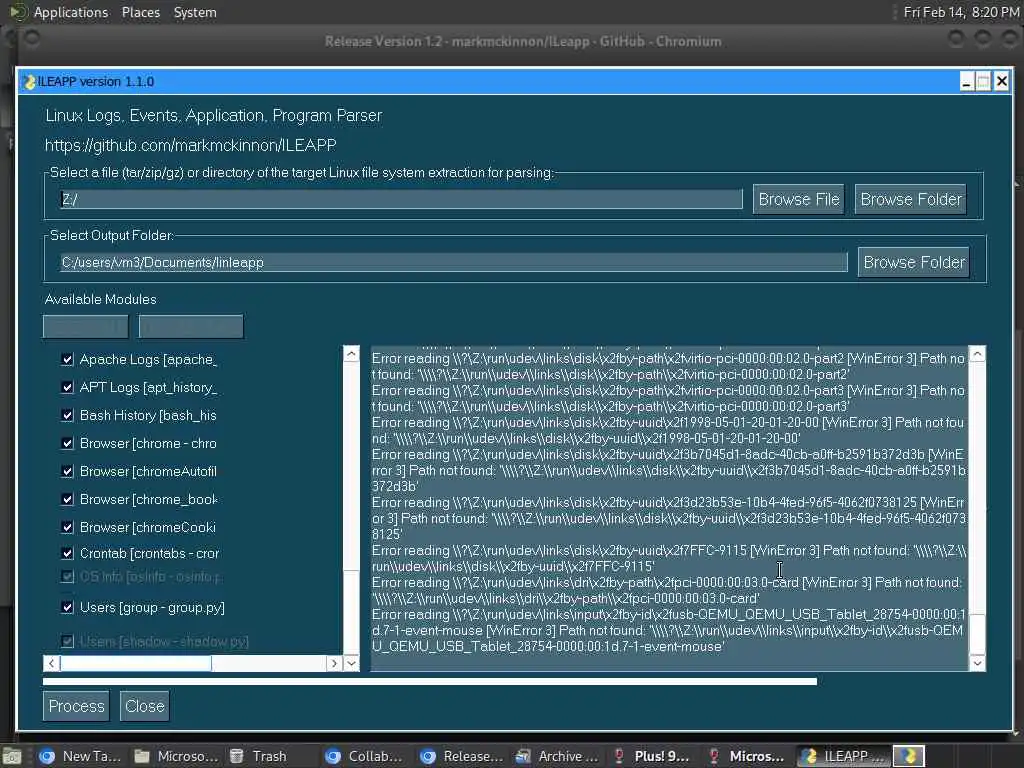Click Browse Folder for output folder
Image resolution: width=1024 pixels, height=768 pixels.
(x=914, y=262)
